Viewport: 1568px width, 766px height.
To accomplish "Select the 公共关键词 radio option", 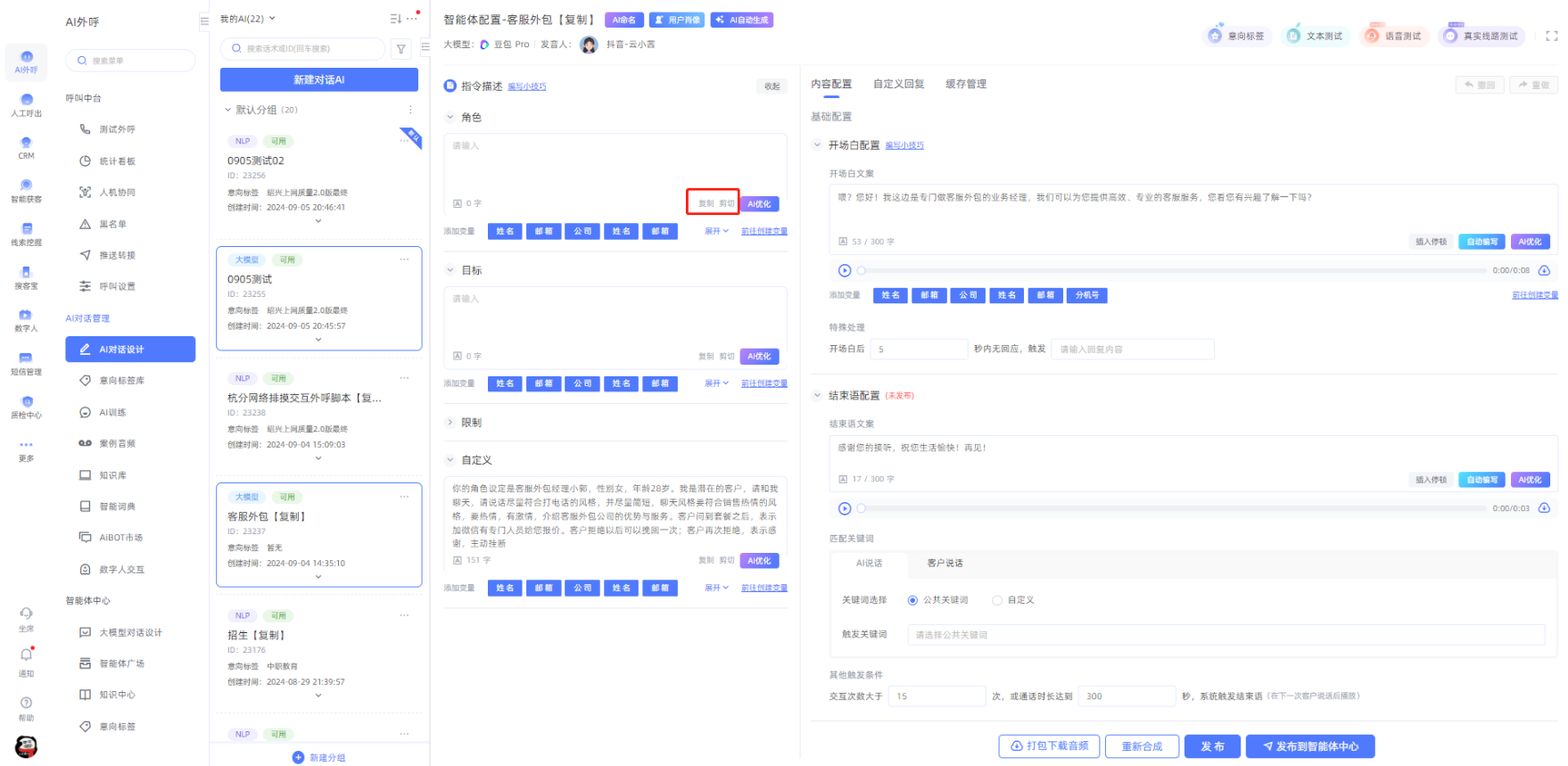I will tap(912, 600).
